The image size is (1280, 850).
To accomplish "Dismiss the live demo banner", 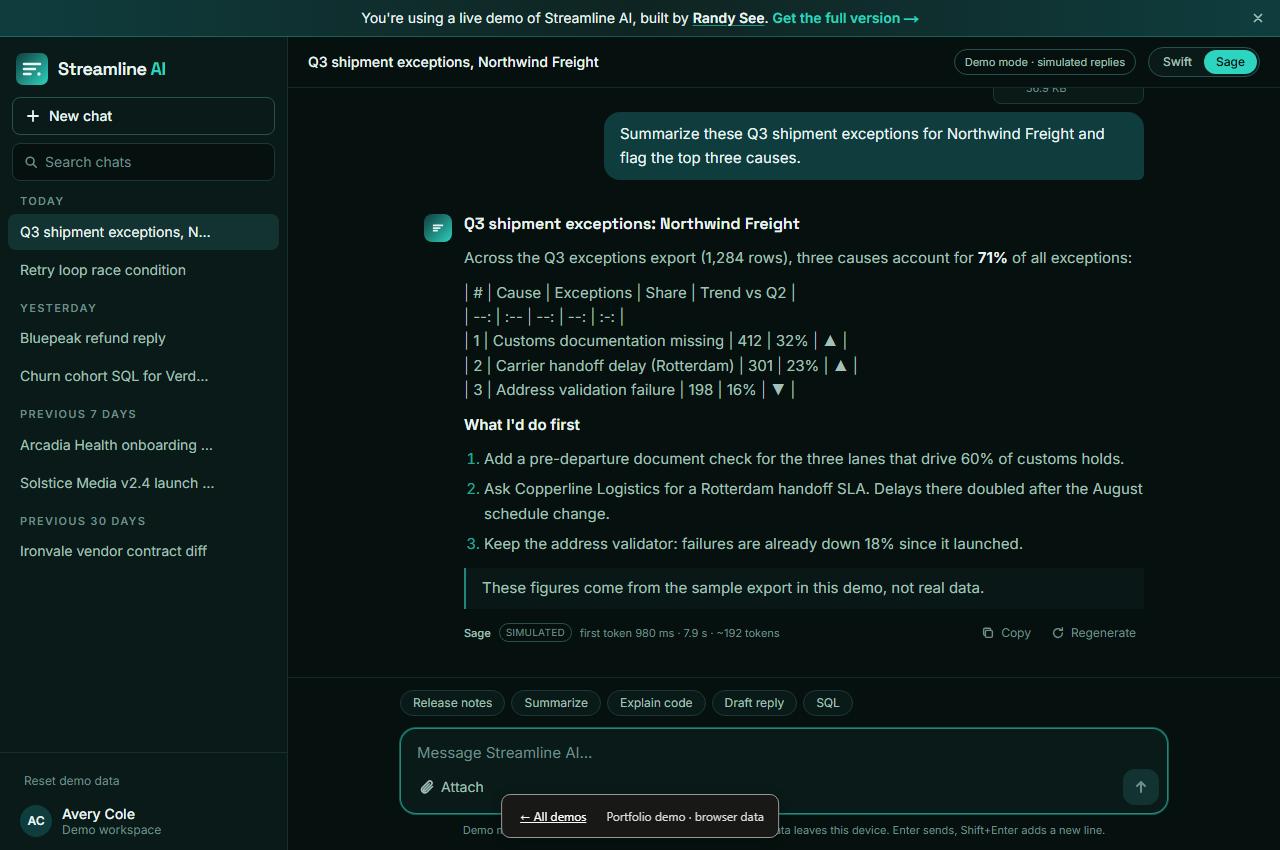I will [x=1258, y=18].
